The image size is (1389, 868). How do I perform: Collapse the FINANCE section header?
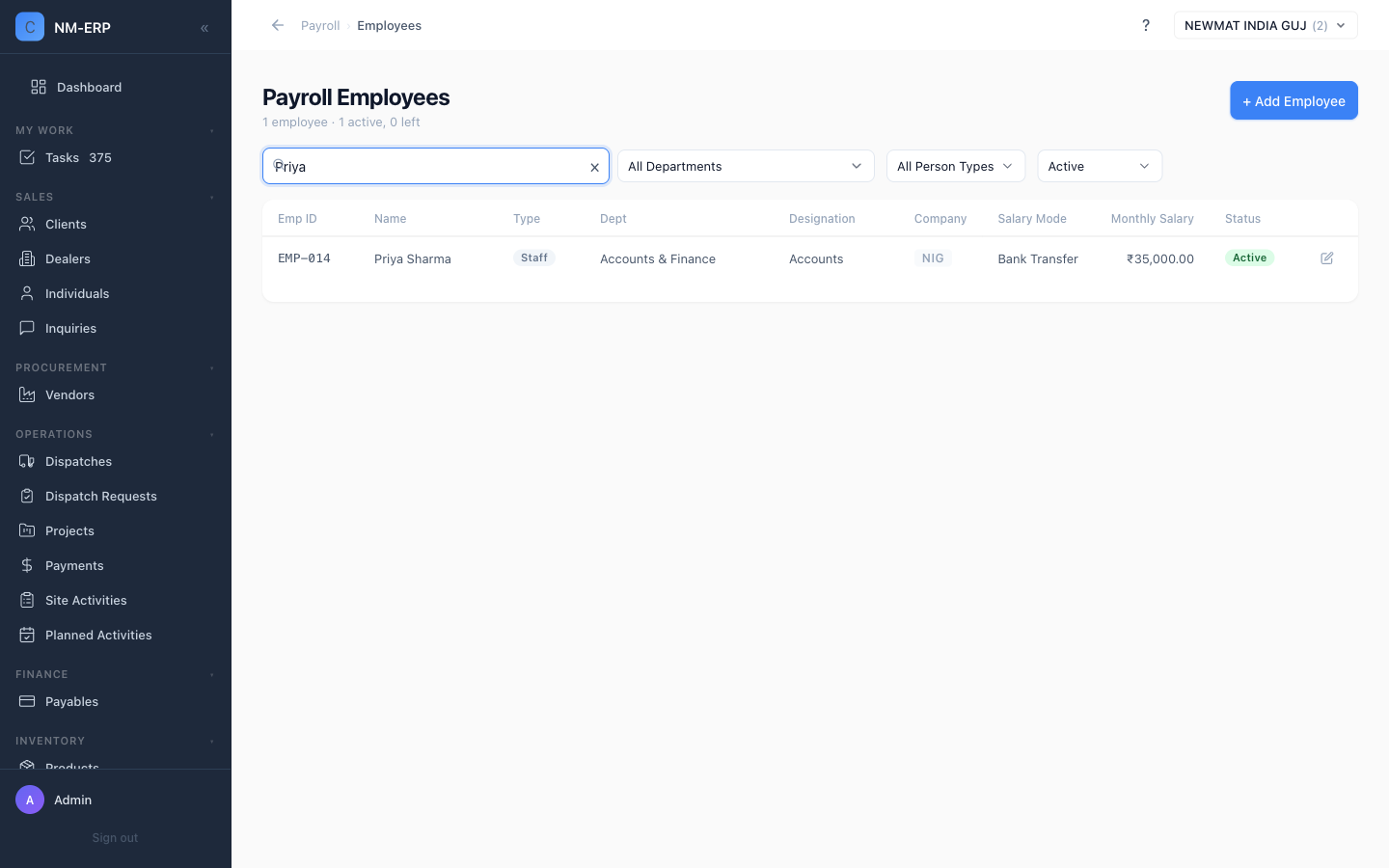click(116, 674)
